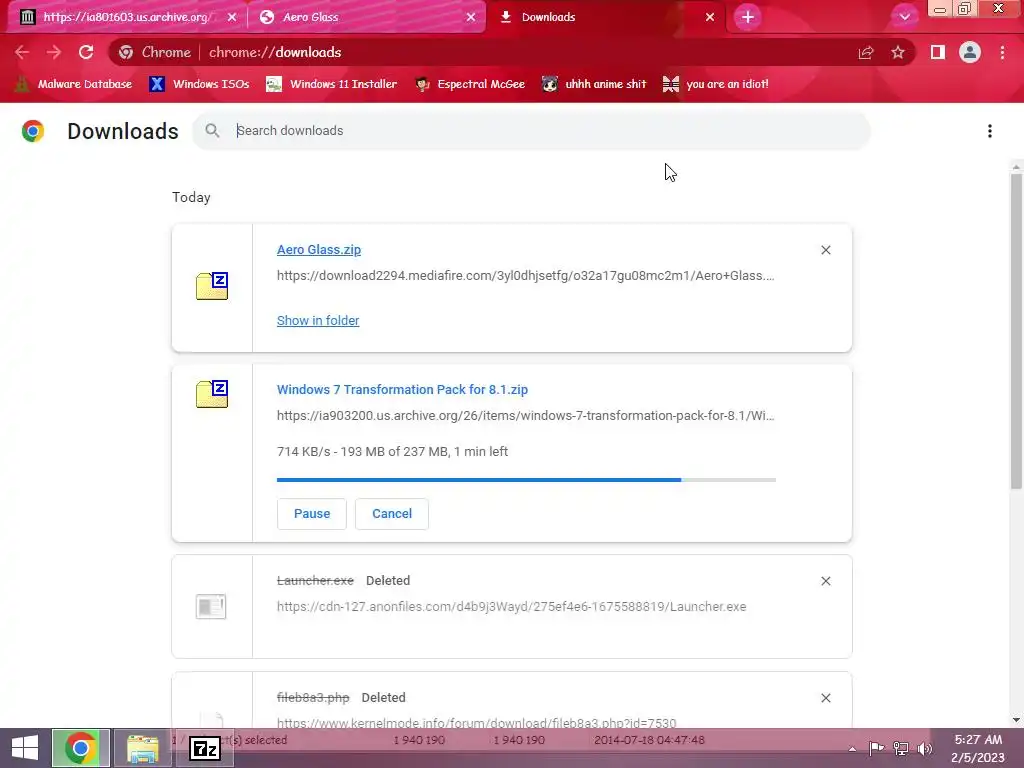Screen dimensions: 1024x768
Task: Click the download speed status text
Action: (x=392, y=452)
